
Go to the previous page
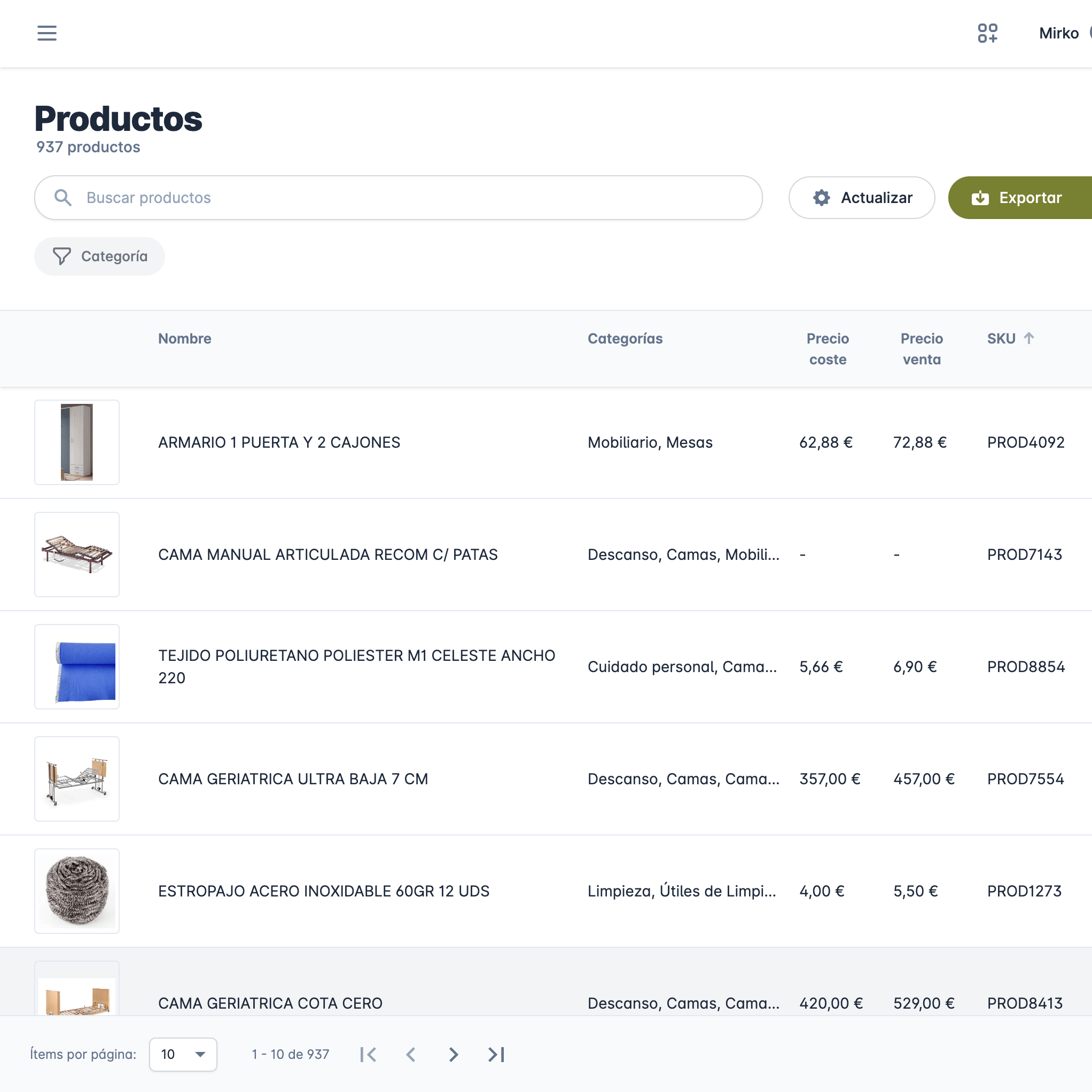click(411, 1054)
